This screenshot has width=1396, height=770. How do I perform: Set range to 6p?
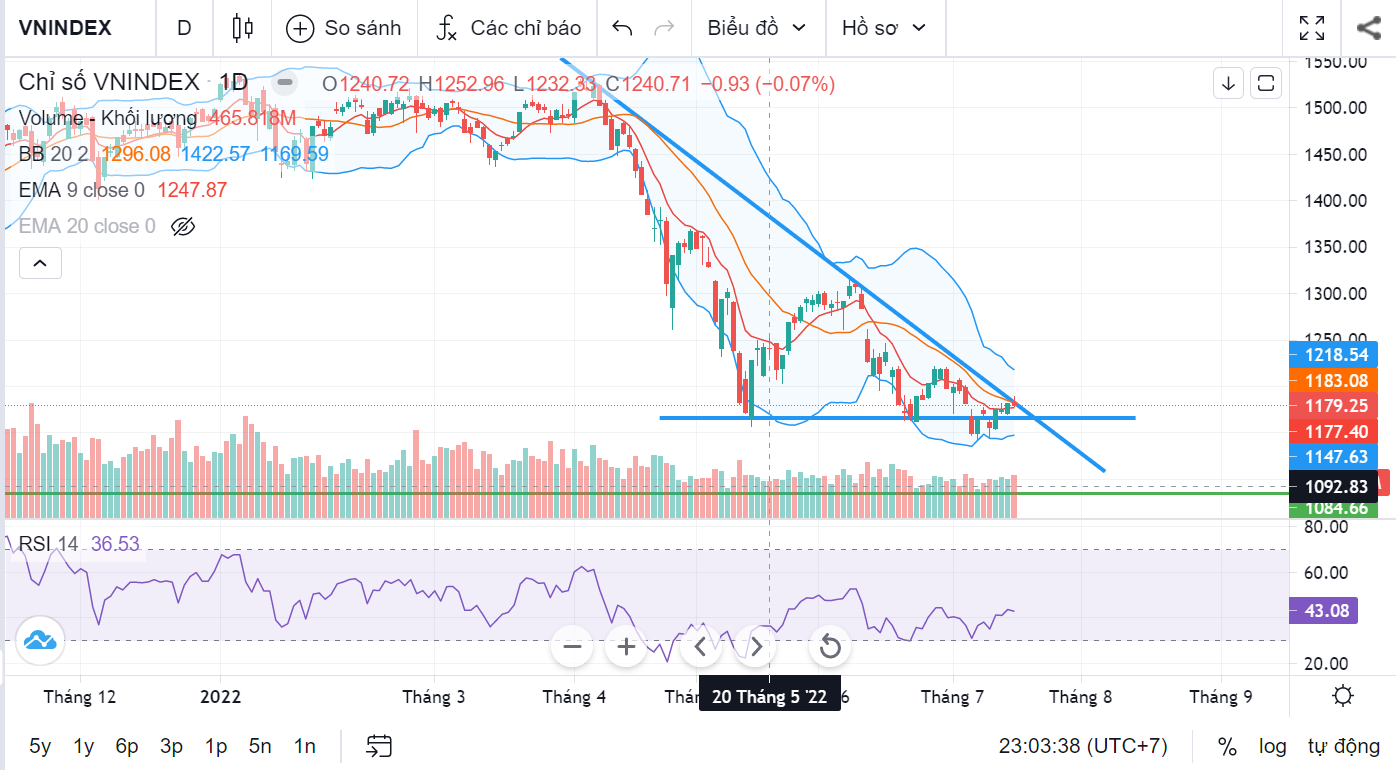click(127, 746)
